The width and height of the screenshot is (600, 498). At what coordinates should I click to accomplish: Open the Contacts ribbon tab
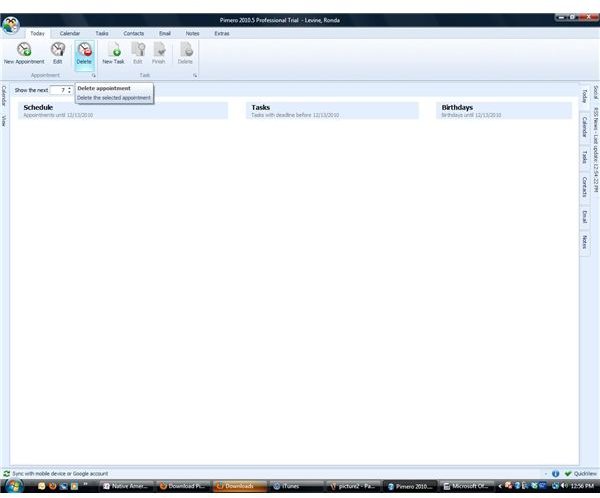pos(134,33)
